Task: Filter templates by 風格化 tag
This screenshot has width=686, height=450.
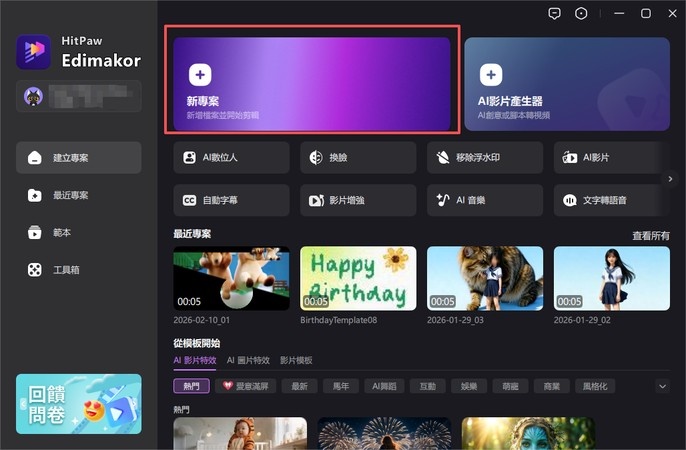Action: [595, 386]
